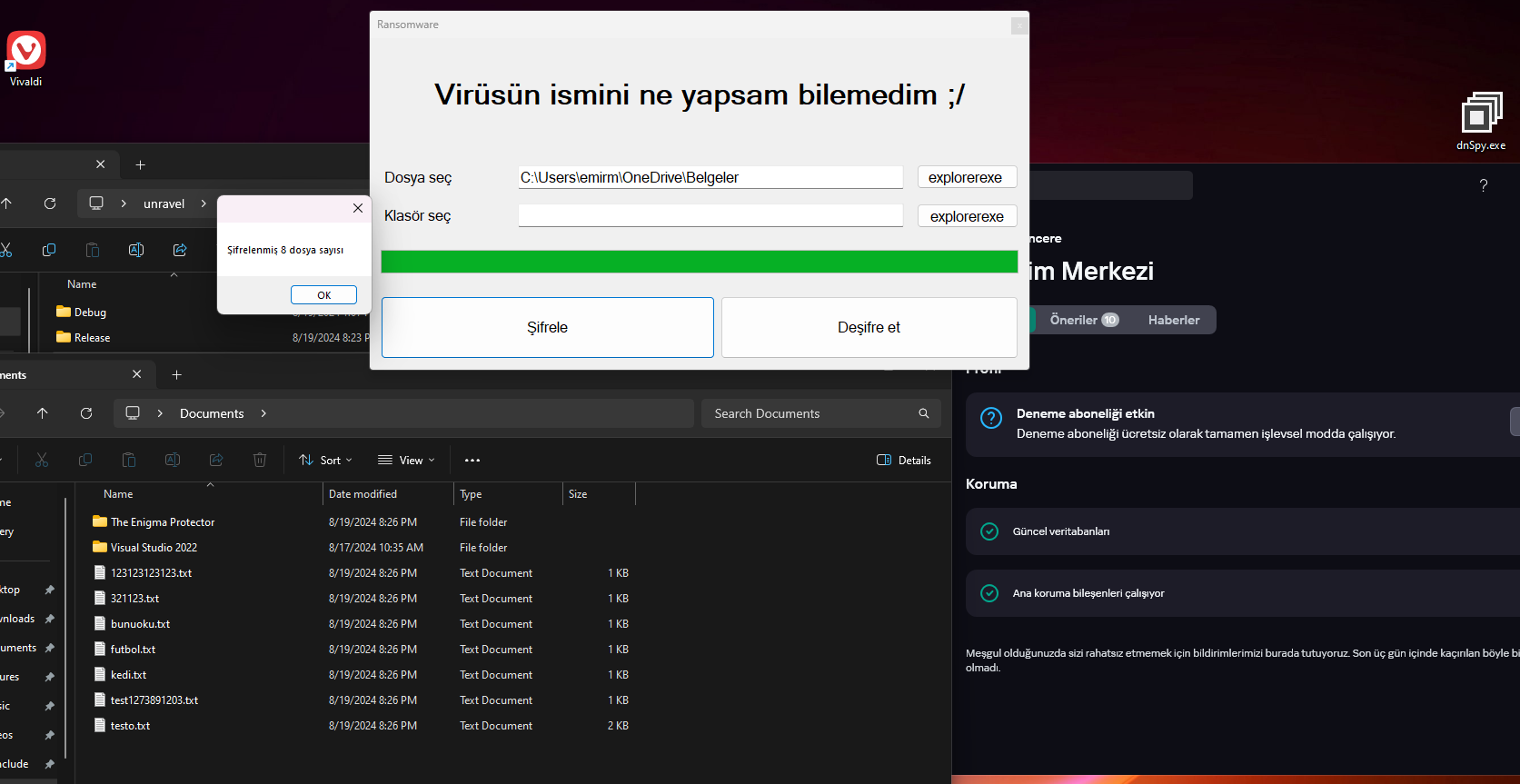
Task: Click the Dosya seç path field
Action: coord(710,177)
